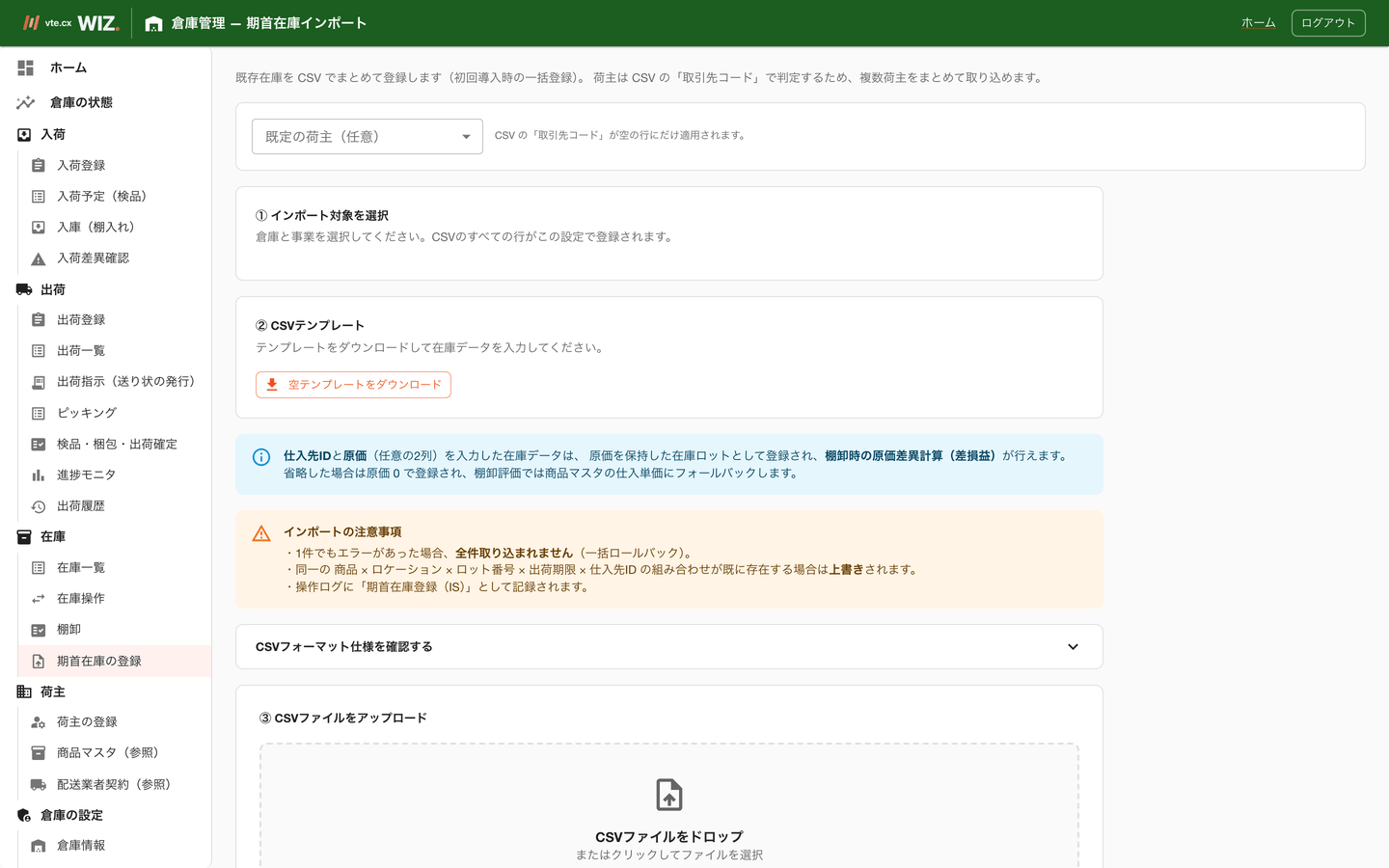Follow the ホーム link in header
The width and height of the screenshot is (1389, 868).
coord(1258,23)
